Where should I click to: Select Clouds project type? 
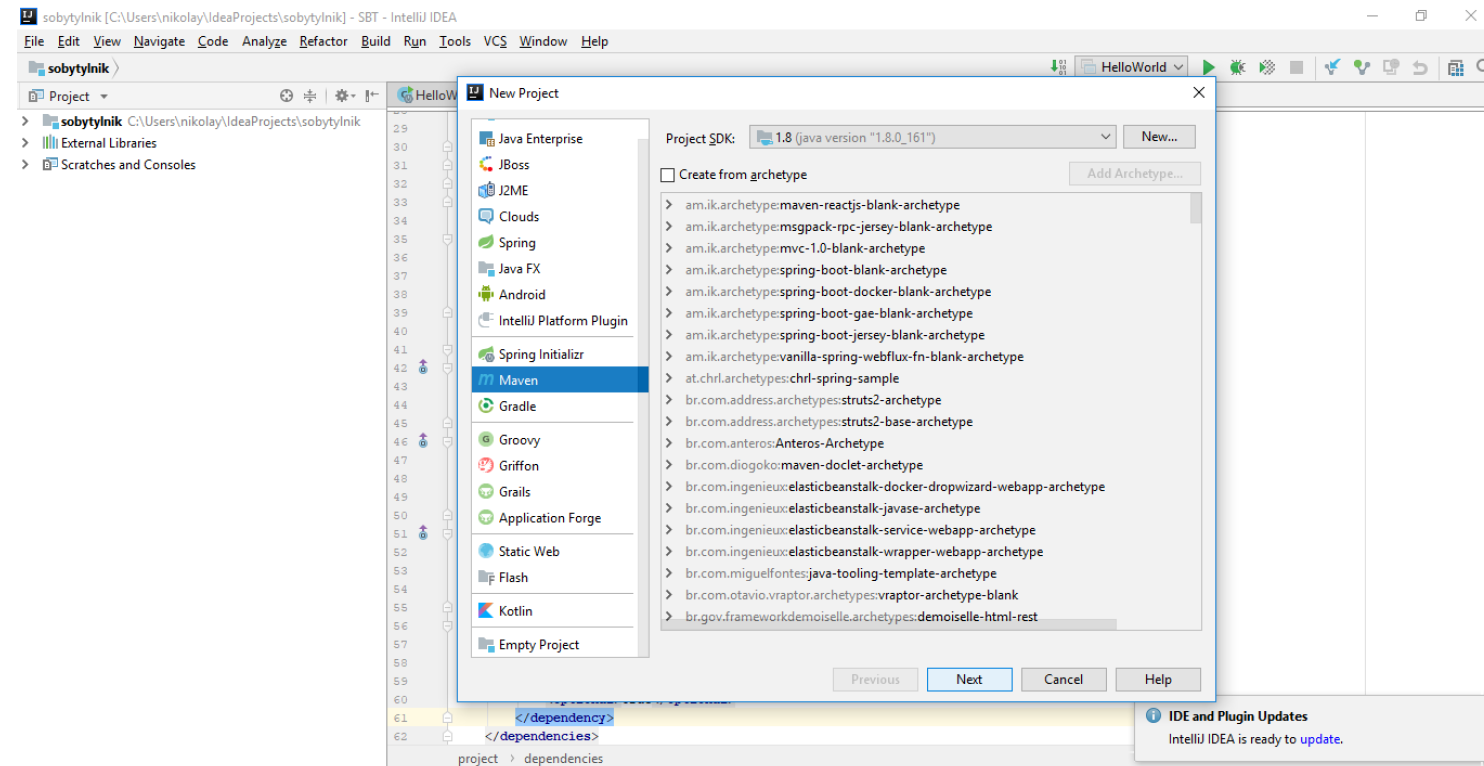point(560,216)
